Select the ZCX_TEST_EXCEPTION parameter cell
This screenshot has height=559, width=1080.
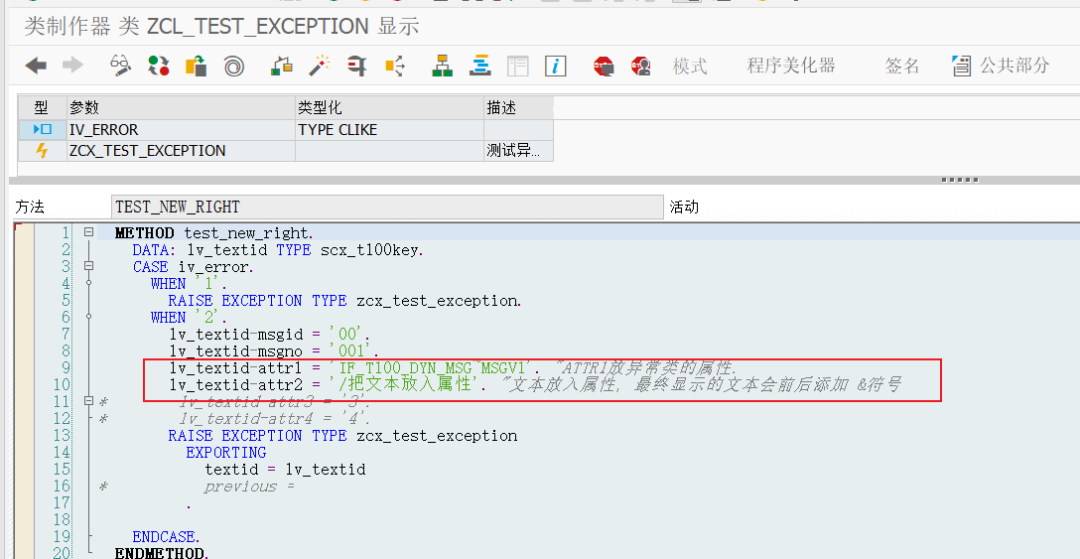pyautogui.click(x=181, y=151)
